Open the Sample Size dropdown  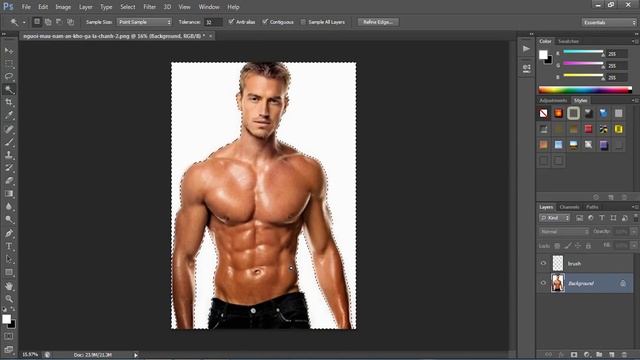[x=144, y=22]
